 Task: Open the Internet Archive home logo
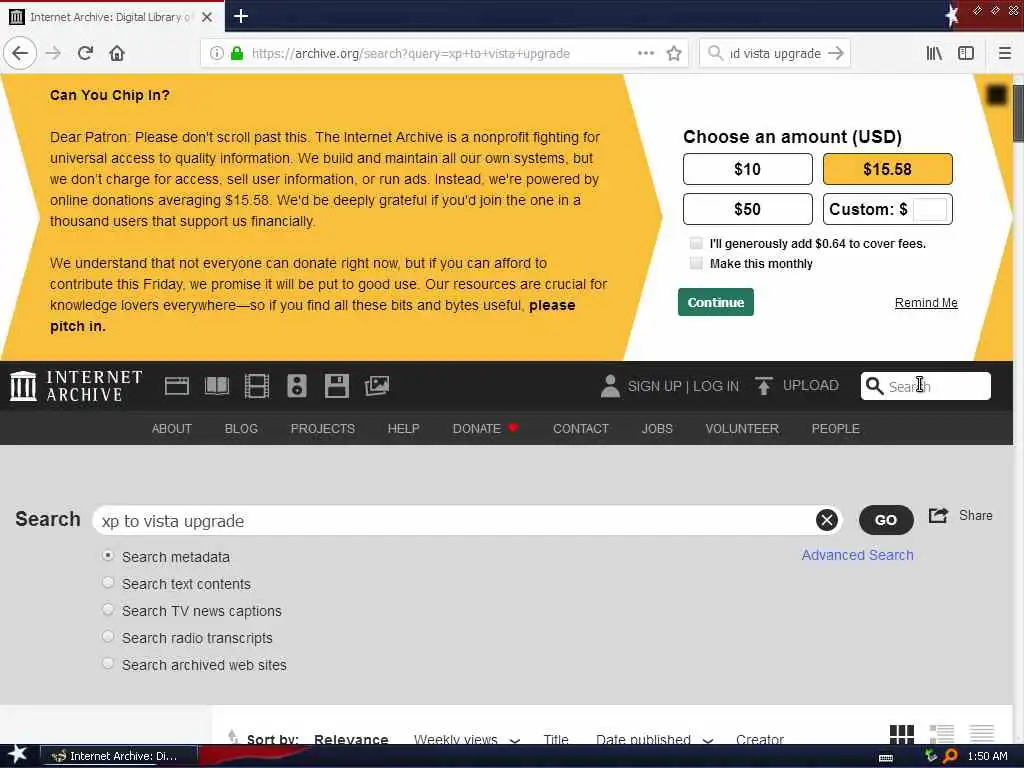point(76,386)
